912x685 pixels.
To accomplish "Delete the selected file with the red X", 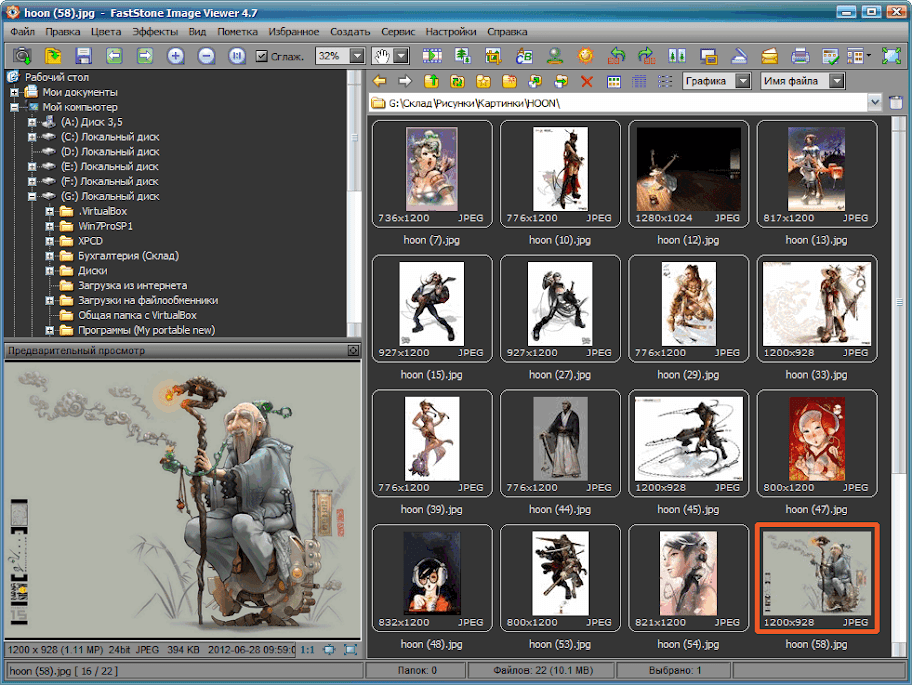I will (x=587, y=80).
